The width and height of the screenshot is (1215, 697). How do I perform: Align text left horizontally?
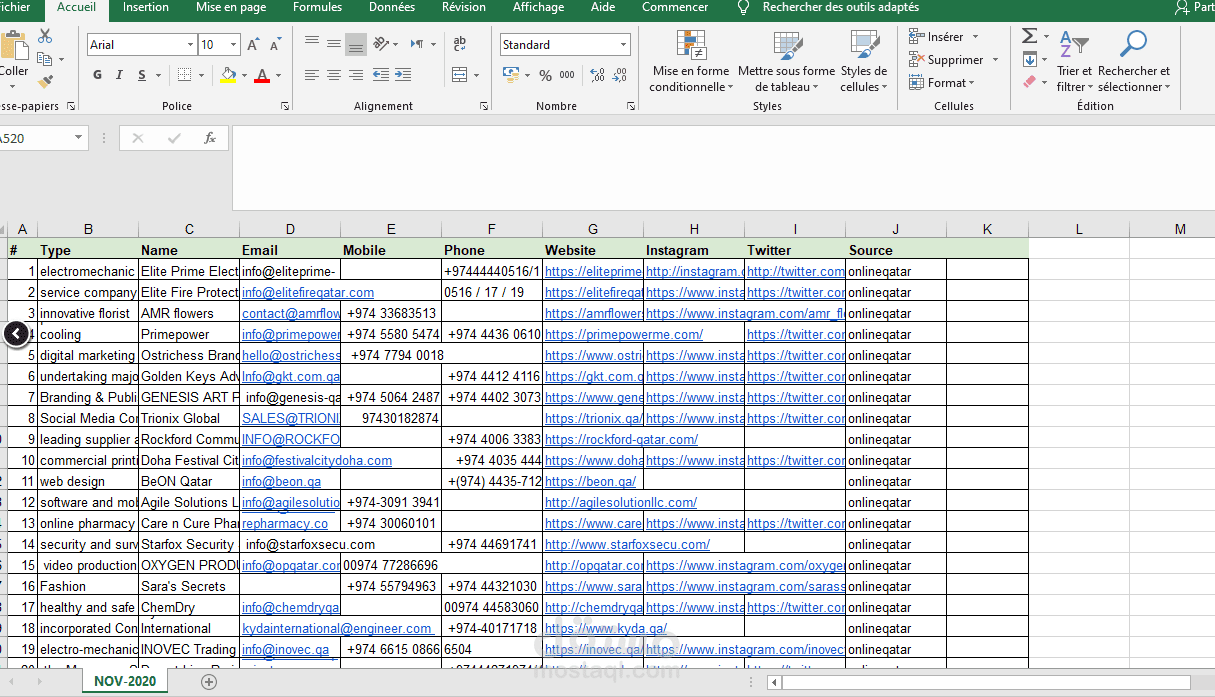312,75
